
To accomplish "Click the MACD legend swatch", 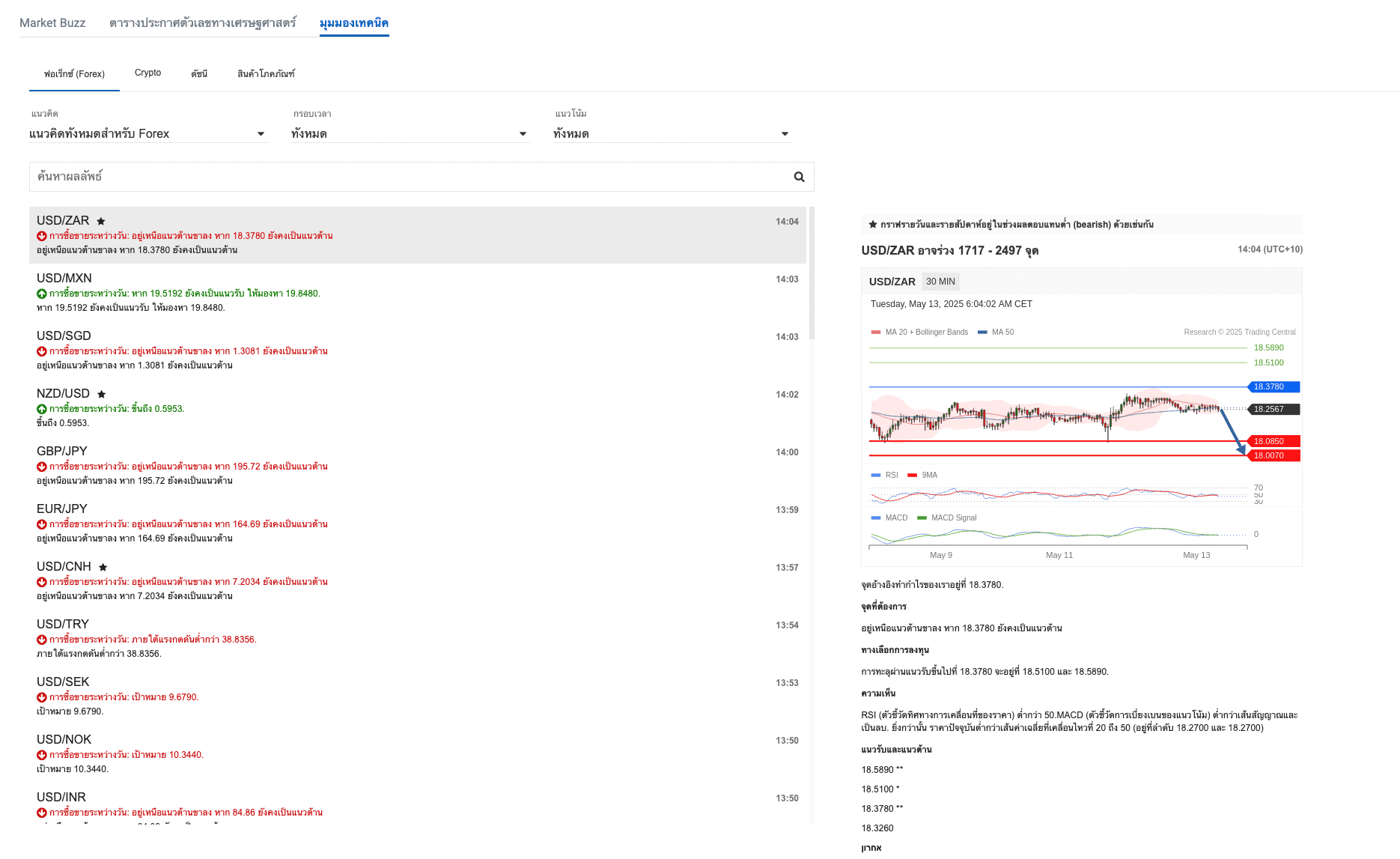I will click(876, 517).
